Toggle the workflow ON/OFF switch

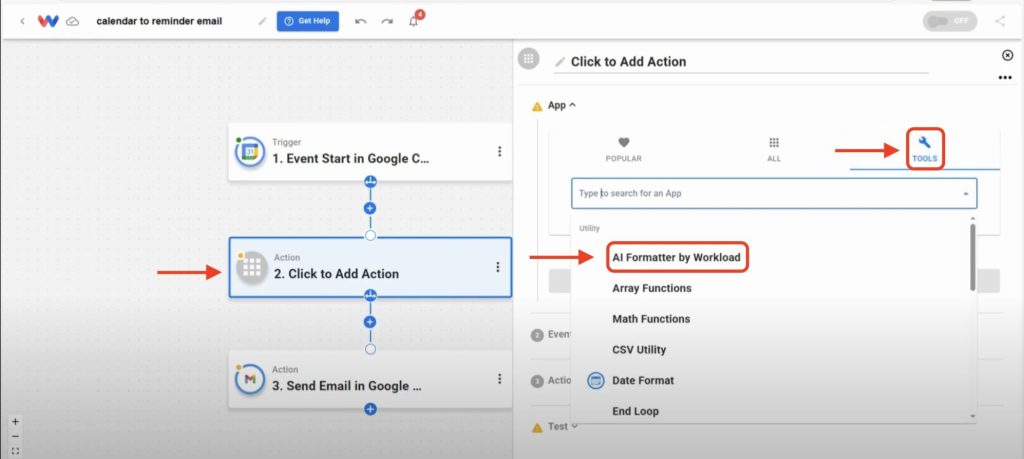pyautogui.click(x=950, y=21)
